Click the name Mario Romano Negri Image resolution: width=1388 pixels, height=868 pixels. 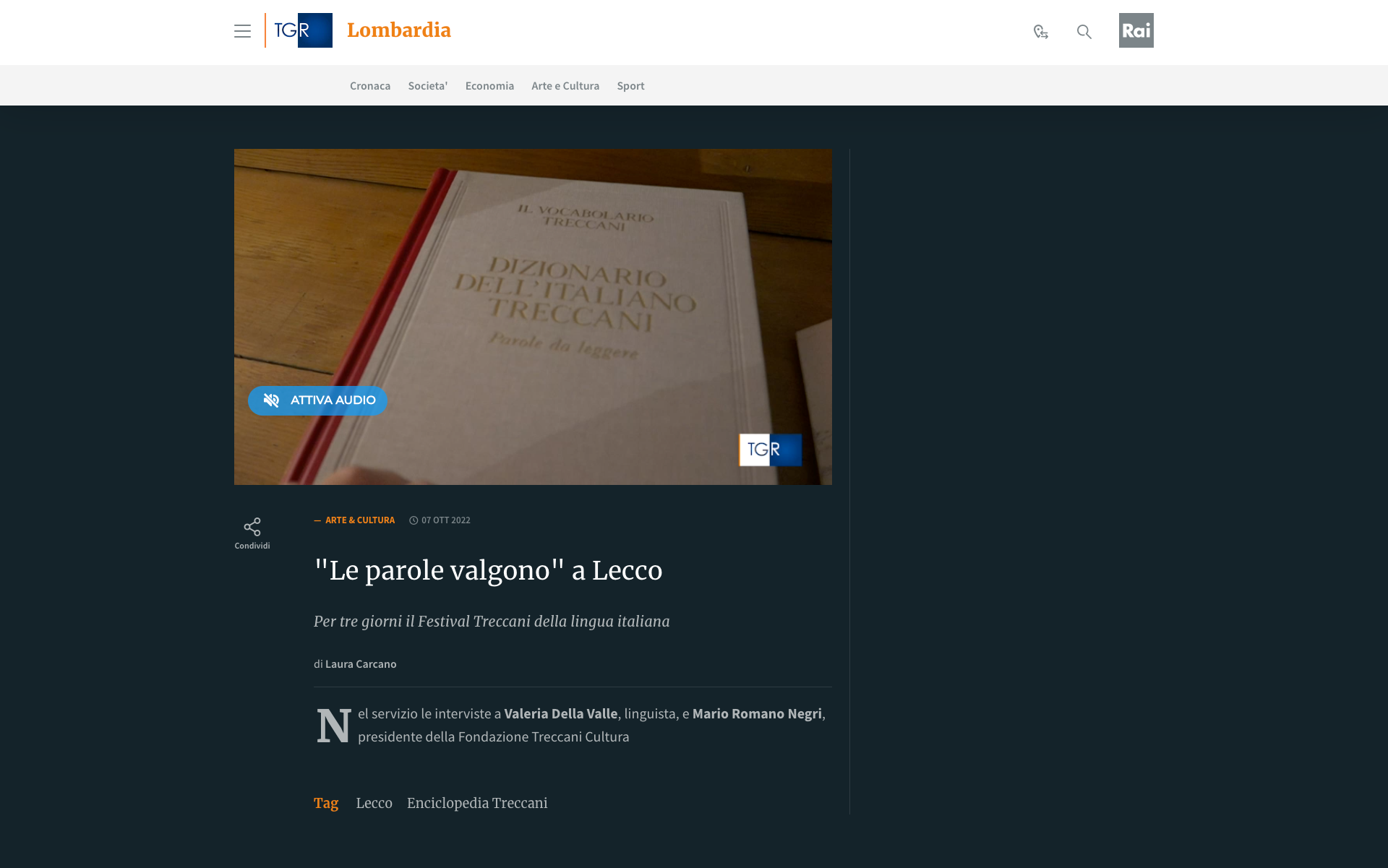click(757, 713)
